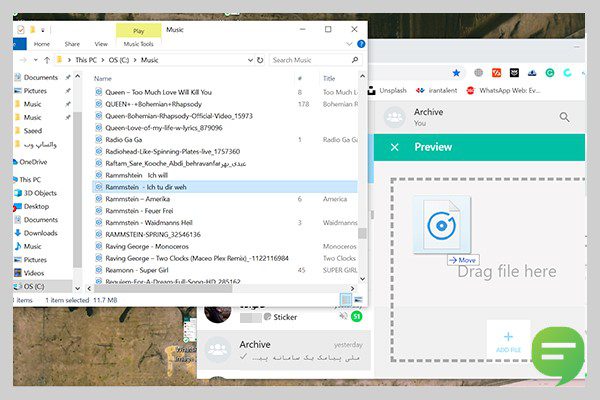
Task: Select Rammstein – Amerika file
Action: (x=137, y=199)
